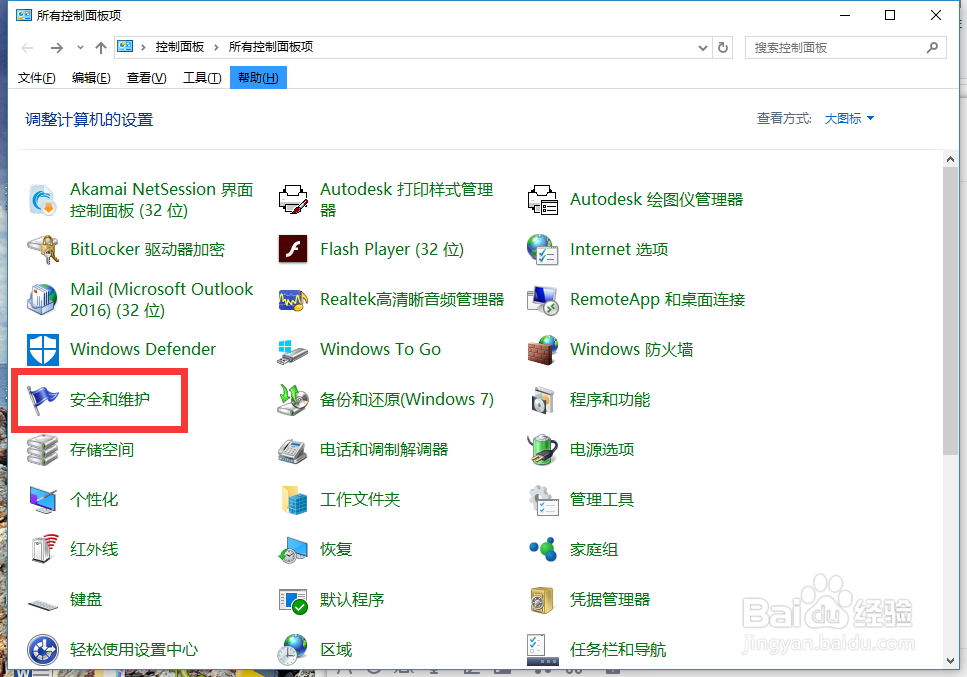Go back with the Back arrow
The height and width of the screenshot is (677, 967).
coord(27,47)
